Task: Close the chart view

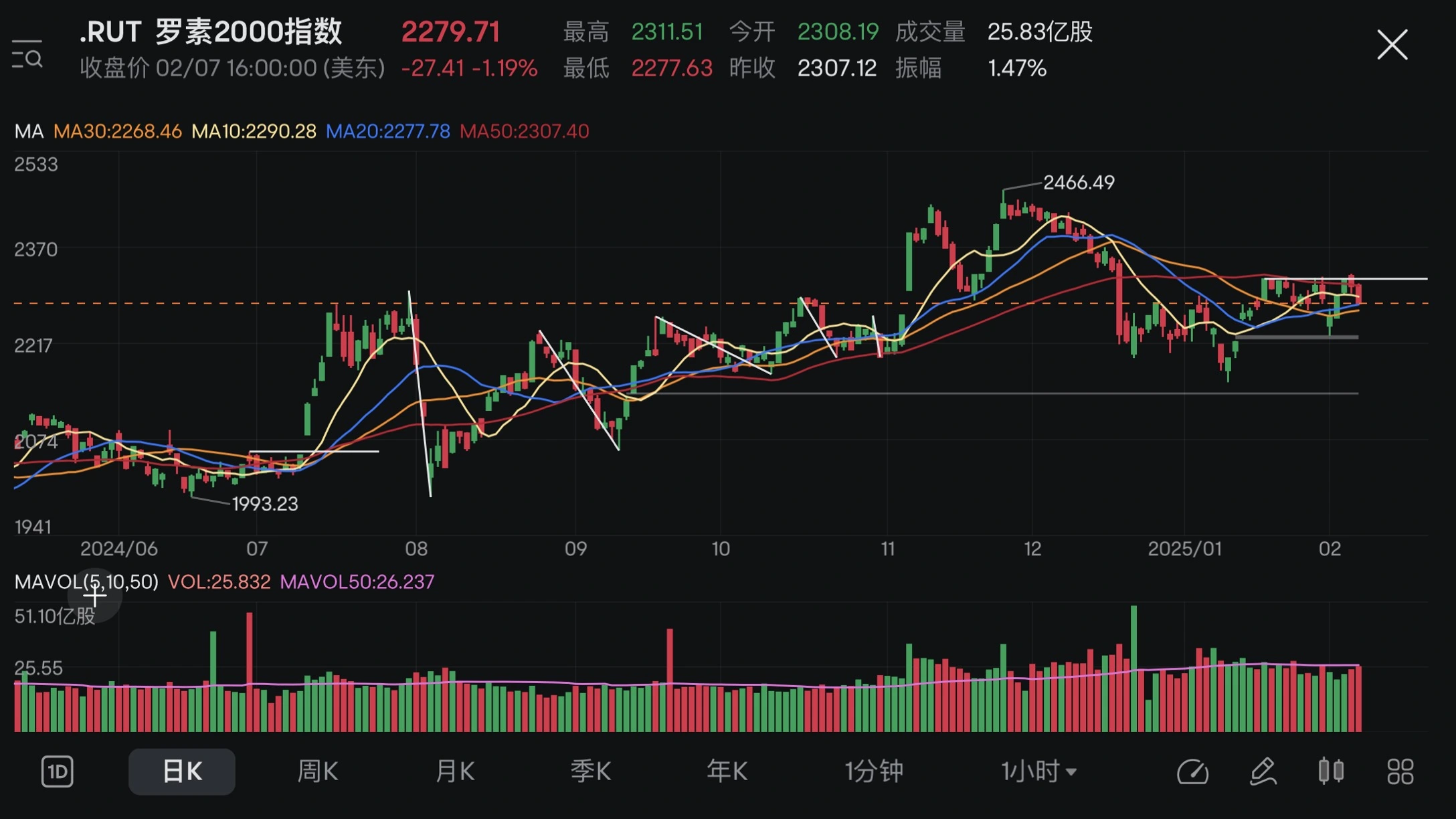Action: (1392, 45)
